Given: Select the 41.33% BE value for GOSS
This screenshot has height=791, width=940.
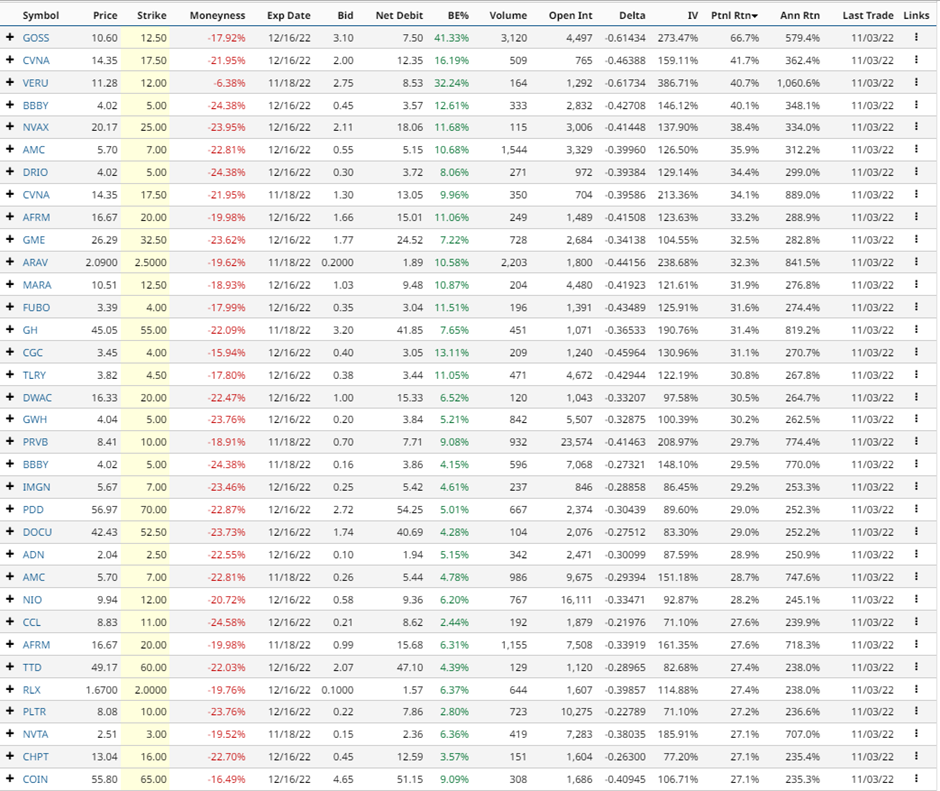Looking at the screenshot, I should tap(451, 38).
